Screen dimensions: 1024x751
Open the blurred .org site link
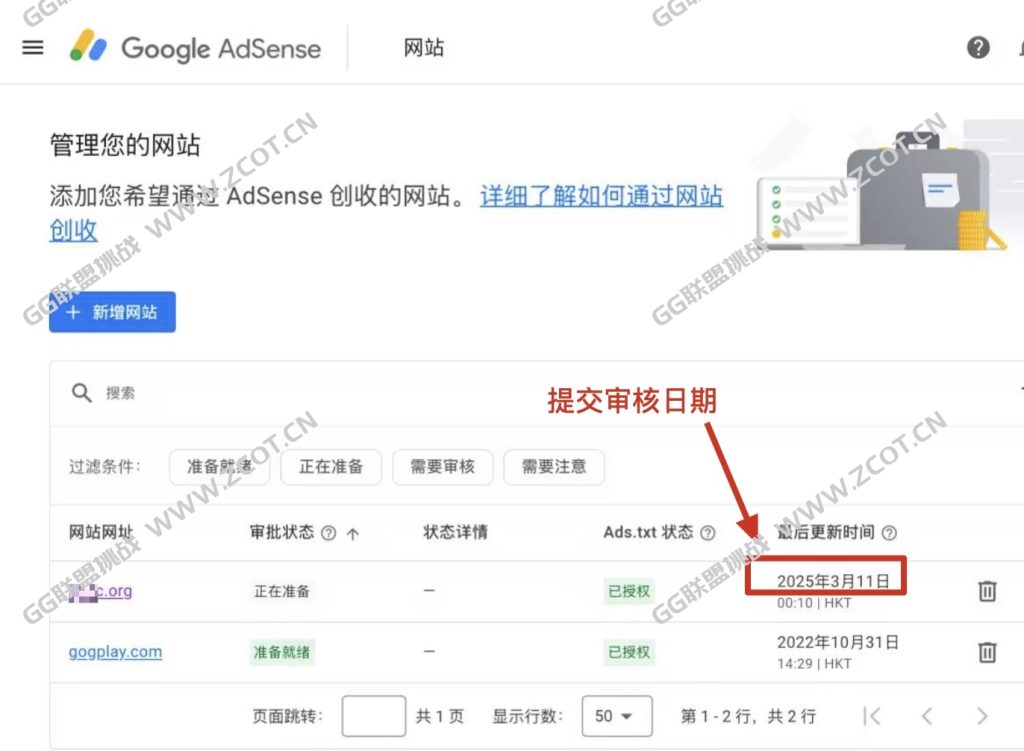point(101,592)
